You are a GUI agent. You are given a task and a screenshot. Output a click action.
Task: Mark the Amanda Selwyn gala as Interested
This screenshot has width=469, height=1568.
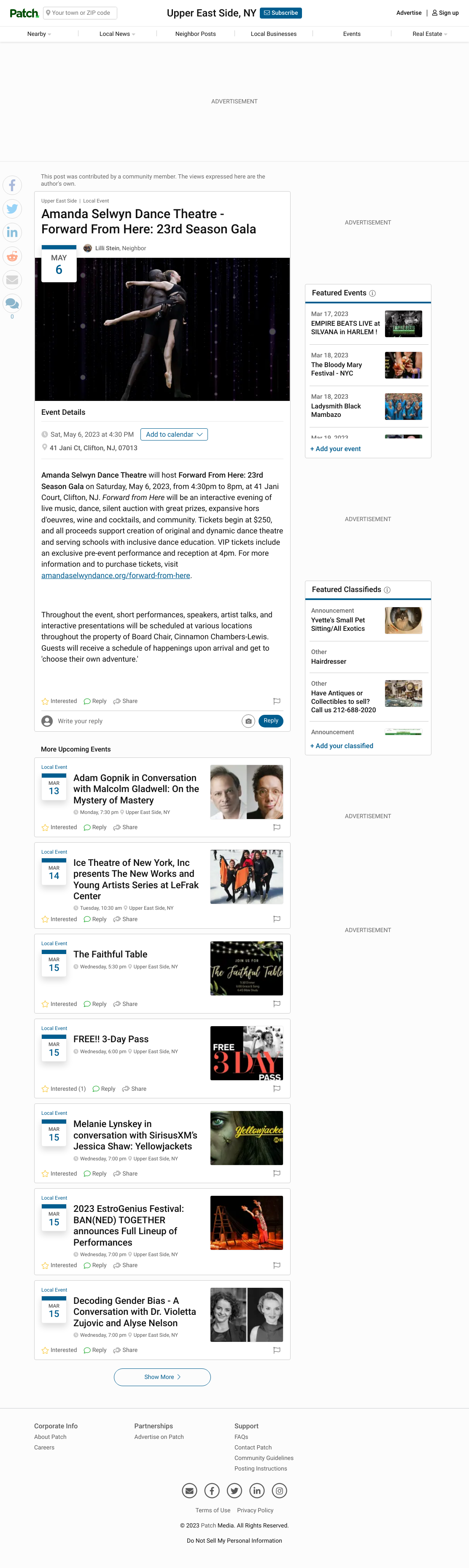pyautogui.click(x=59, y=701)
